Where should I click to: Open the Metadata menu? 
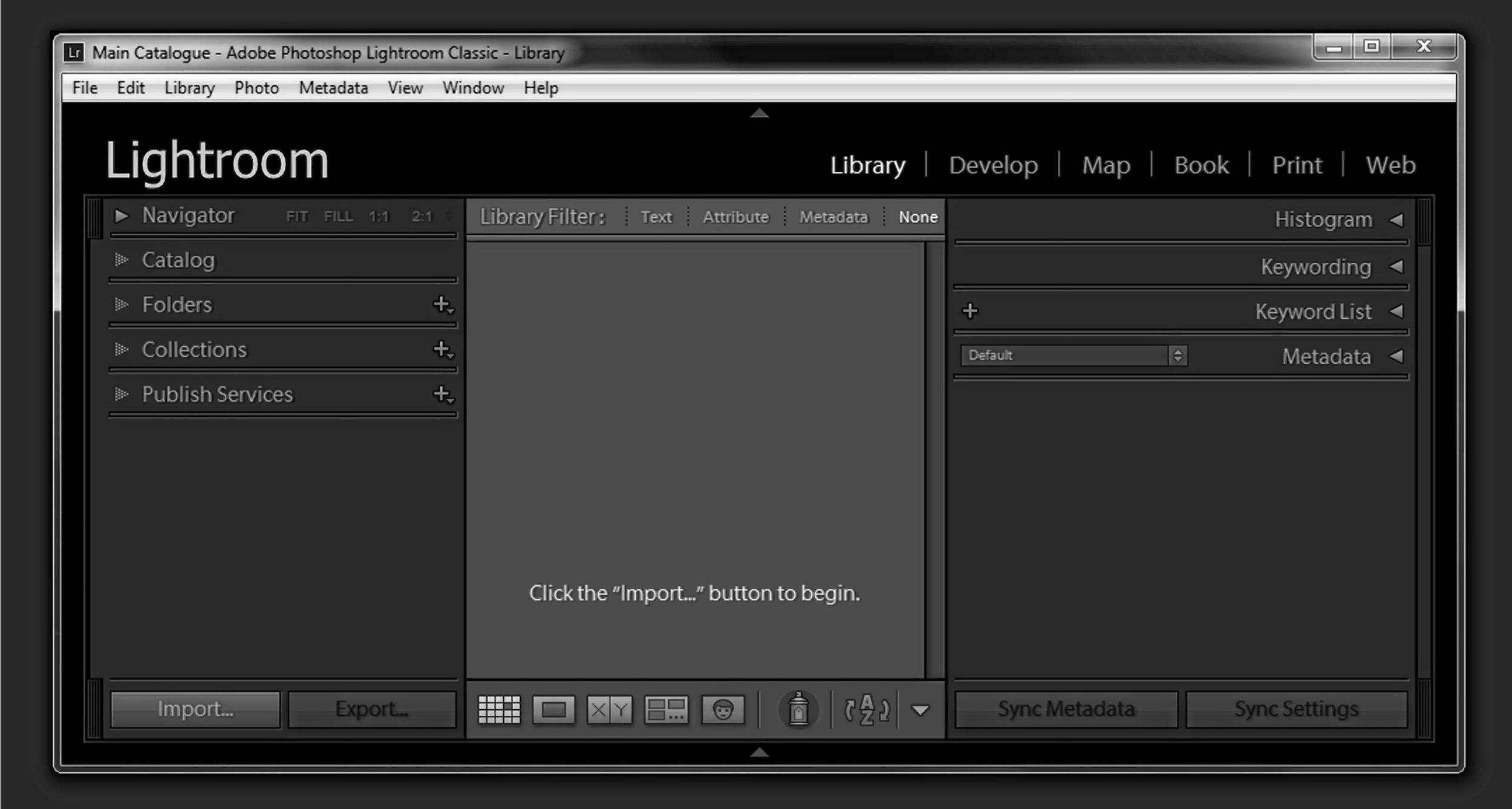tap(333, 88)
